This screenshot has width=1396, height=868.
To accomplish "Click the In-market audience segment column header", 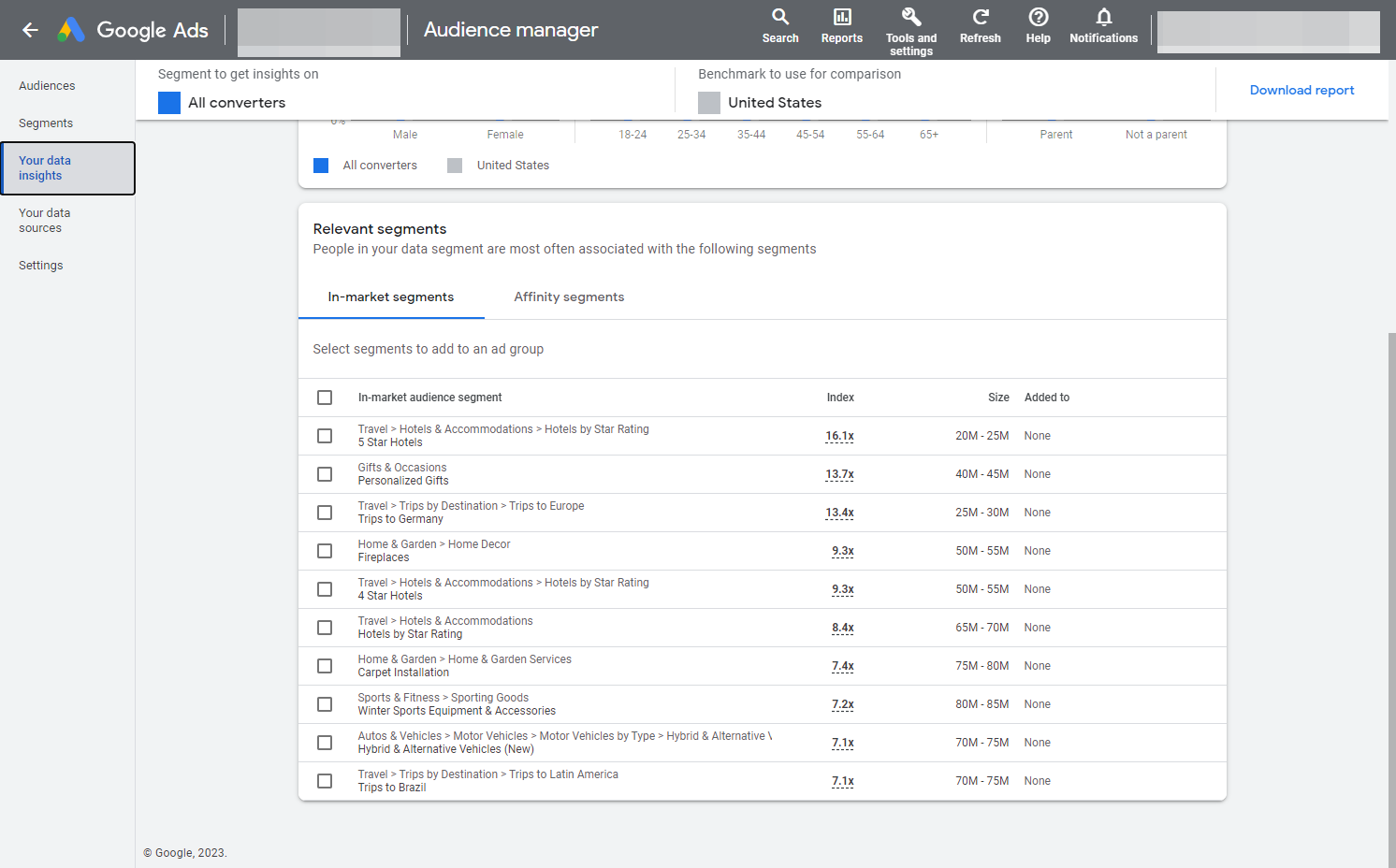I will [x=429, y=398].
